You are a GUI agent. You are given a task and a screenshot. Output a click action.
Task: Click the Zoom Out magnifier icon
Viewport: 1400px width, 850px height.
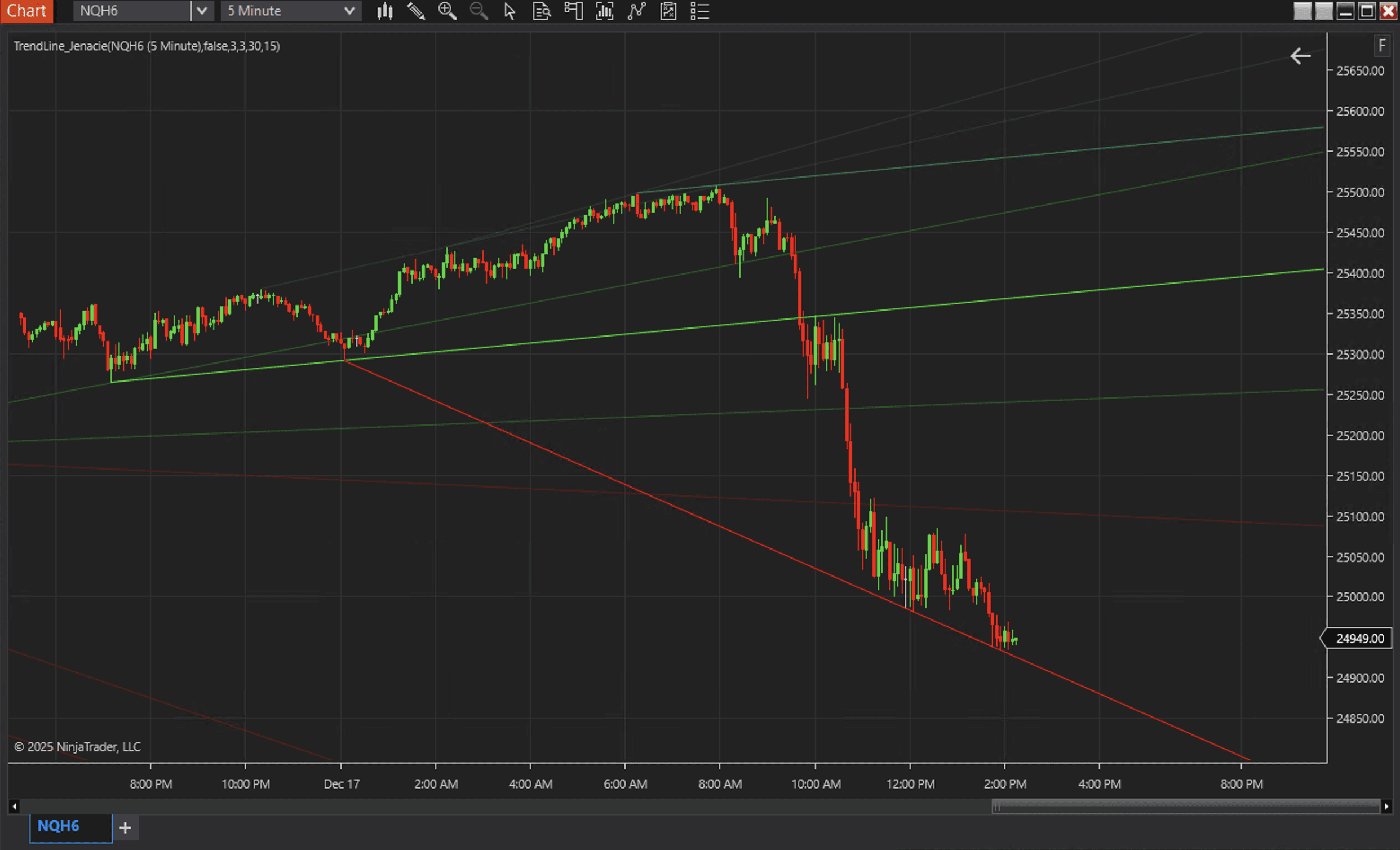479,11
